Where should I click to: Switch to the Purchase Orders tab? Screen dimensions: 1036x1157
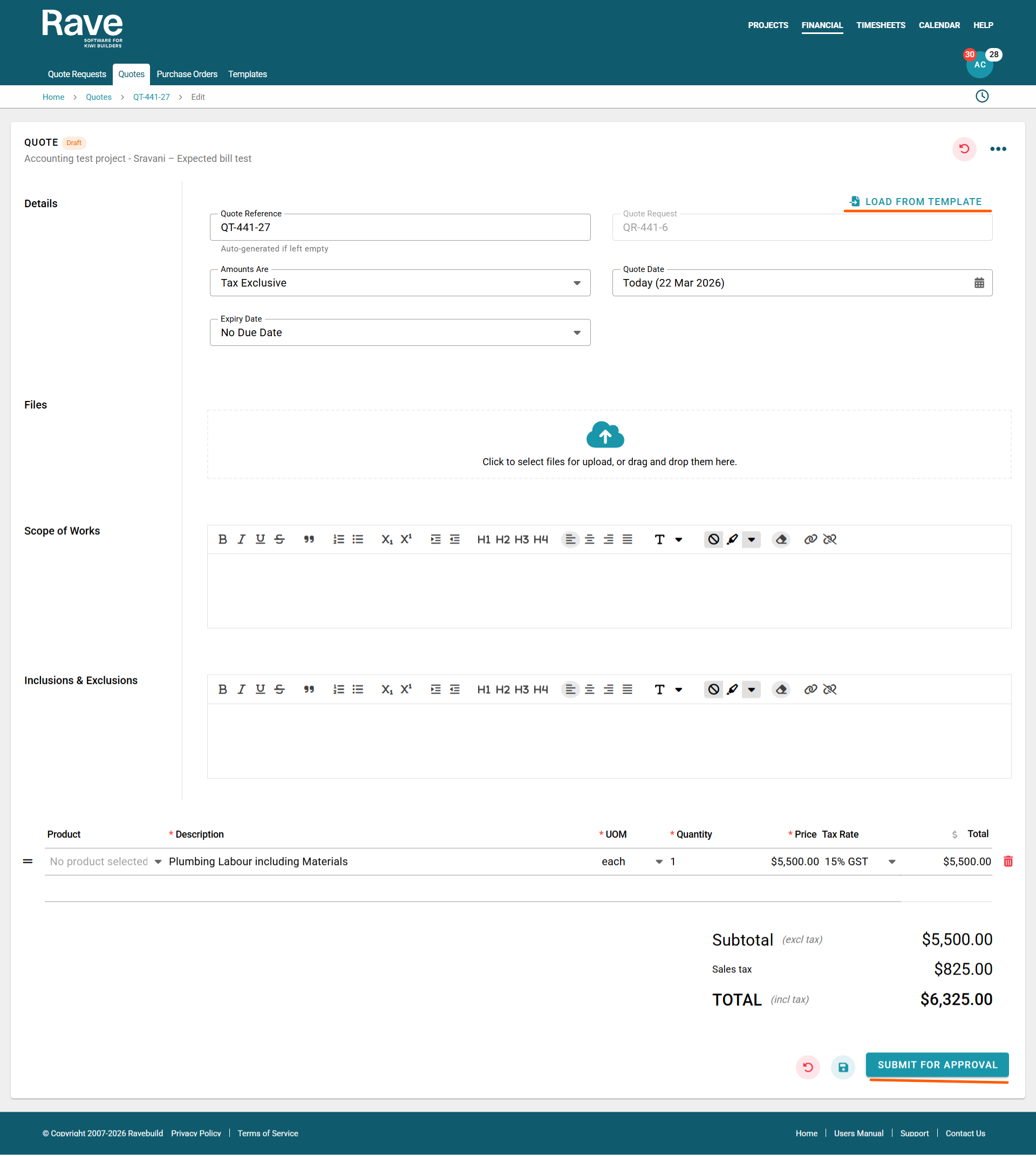[x=187, y=74]
